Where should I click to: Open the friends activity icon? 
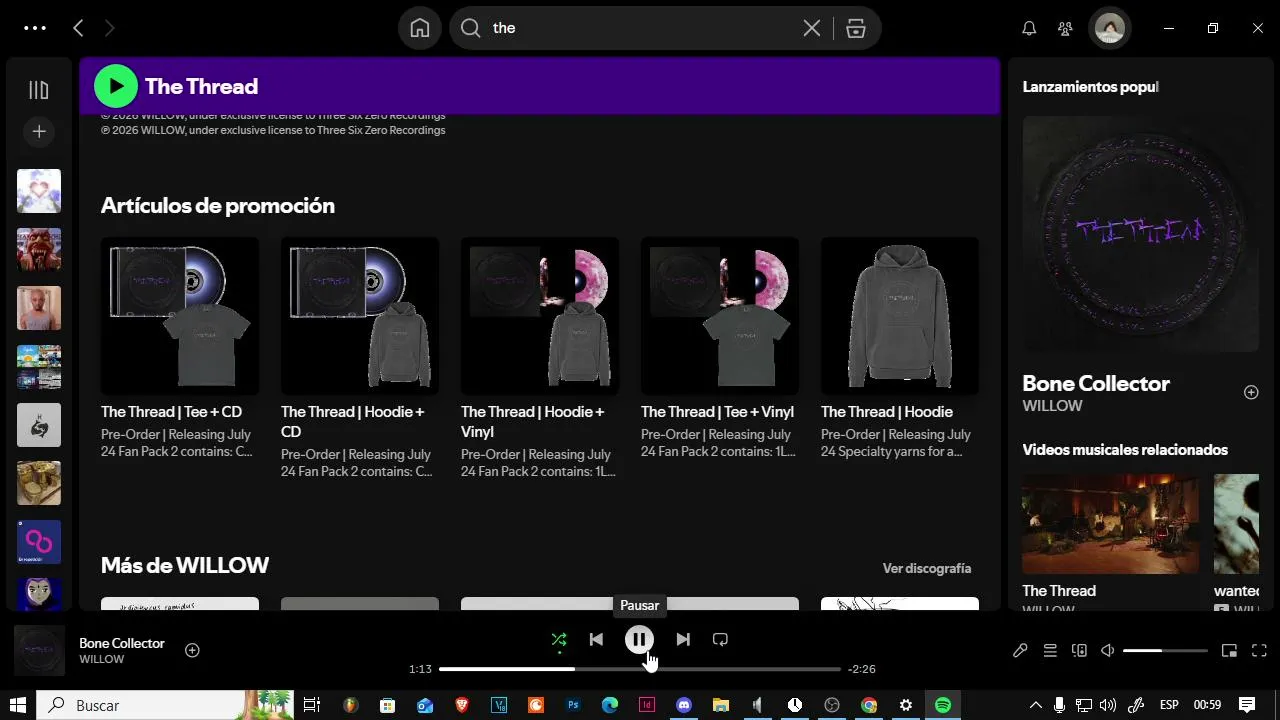coord(1065,28)
